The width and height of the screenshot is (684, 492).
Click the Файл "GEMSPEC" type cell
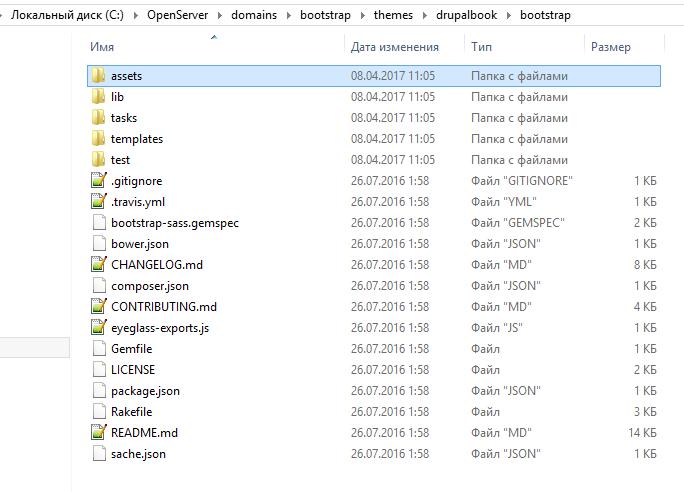518,222
